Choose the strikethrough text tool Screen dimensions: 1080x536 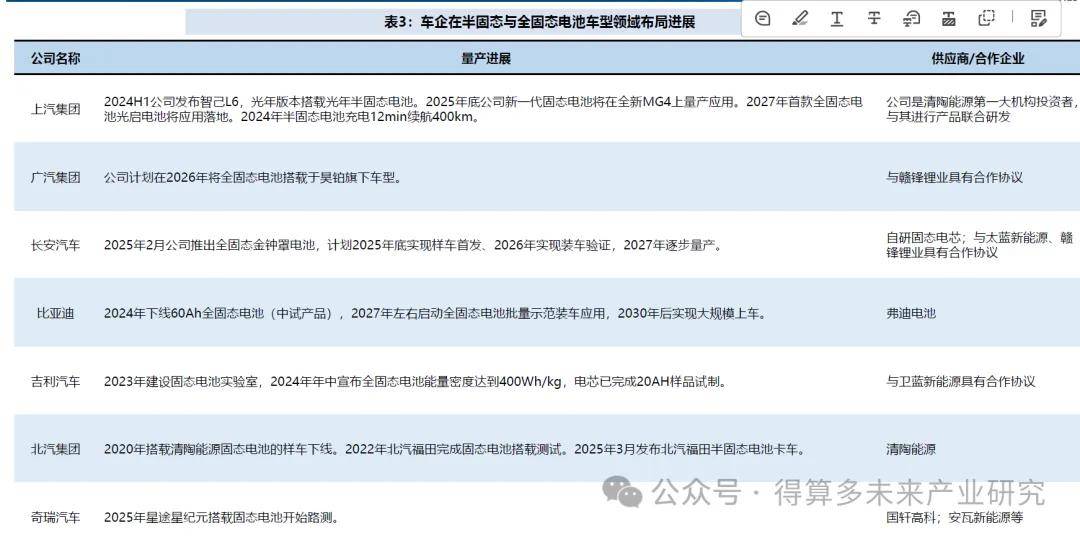click(874, 18)
